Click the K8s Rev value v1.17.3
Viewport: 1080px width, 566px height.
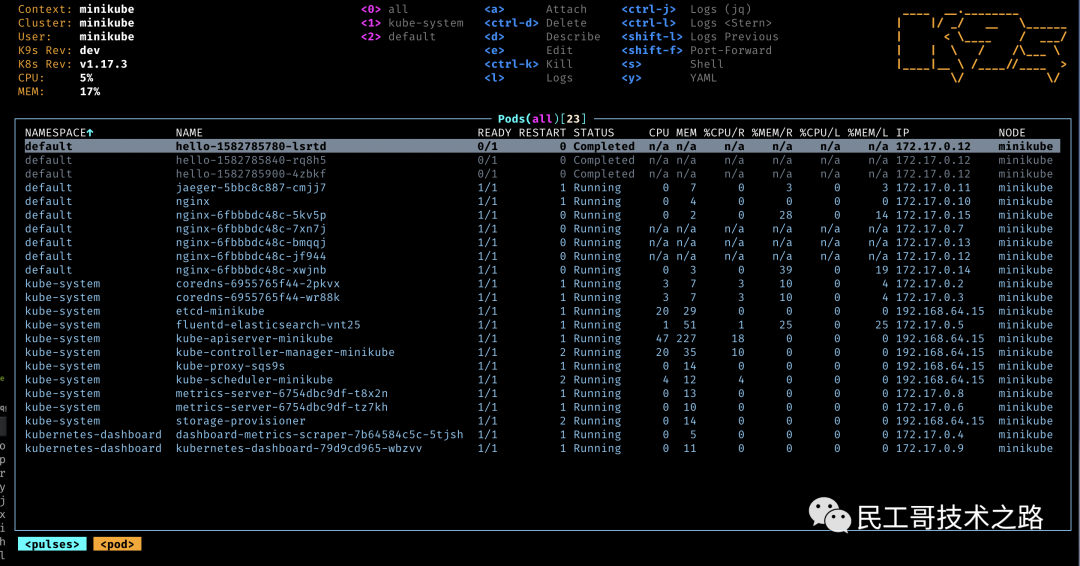click(103, 64)
